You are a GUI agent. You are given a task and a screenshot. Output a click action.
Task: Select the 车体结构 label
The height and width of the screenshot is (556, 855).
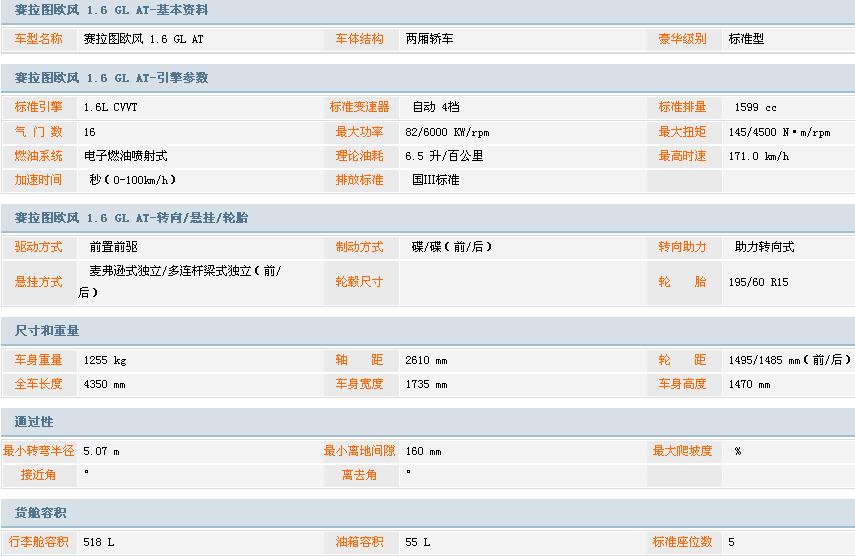tap(359, 39)
